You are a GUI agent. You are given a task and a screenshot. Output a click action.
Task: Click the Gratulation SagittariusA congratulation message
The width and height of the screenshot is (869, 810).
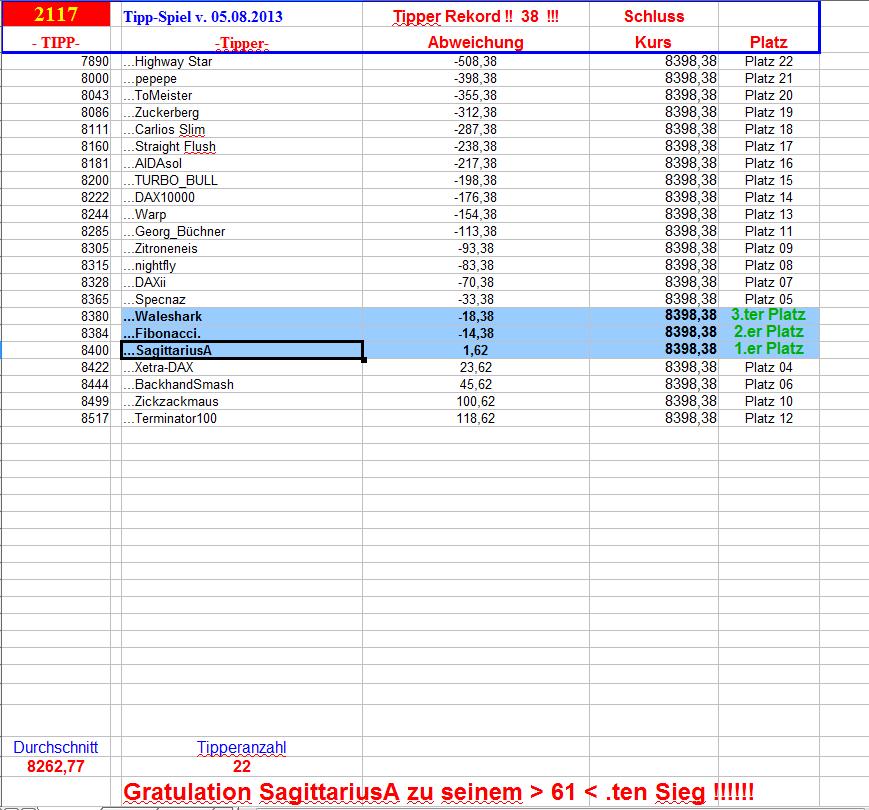tap(440, 789)
